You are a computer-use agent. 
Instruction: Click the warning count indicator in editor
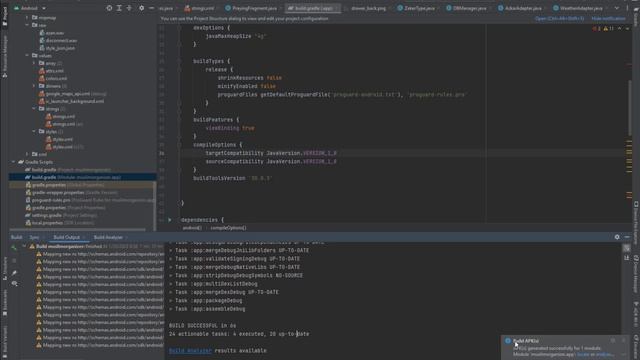pyautogui.click(x=609, y=29)
